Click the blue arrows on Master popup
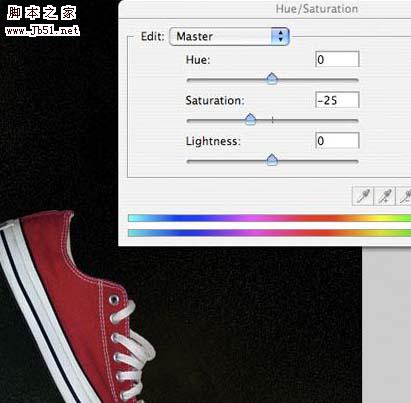411x403 pixels. click(x=280, y=36)
